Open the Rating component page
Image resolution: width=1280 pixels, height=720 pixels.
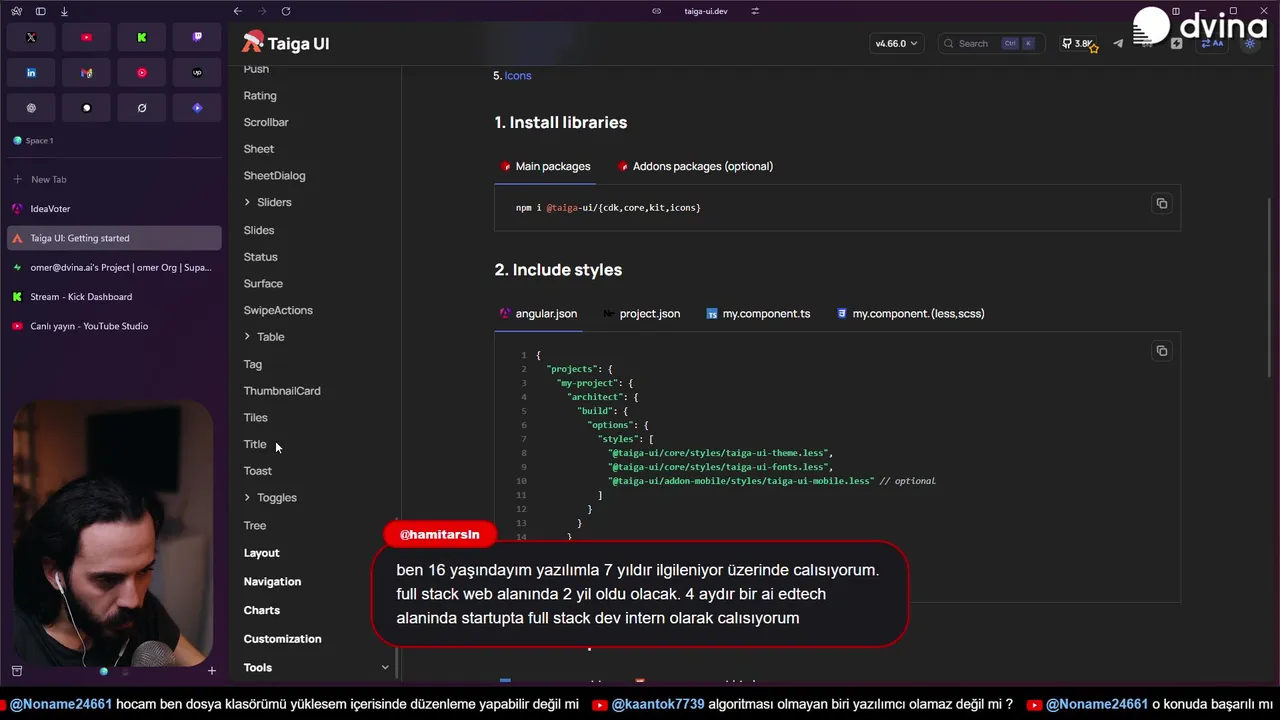260,96
